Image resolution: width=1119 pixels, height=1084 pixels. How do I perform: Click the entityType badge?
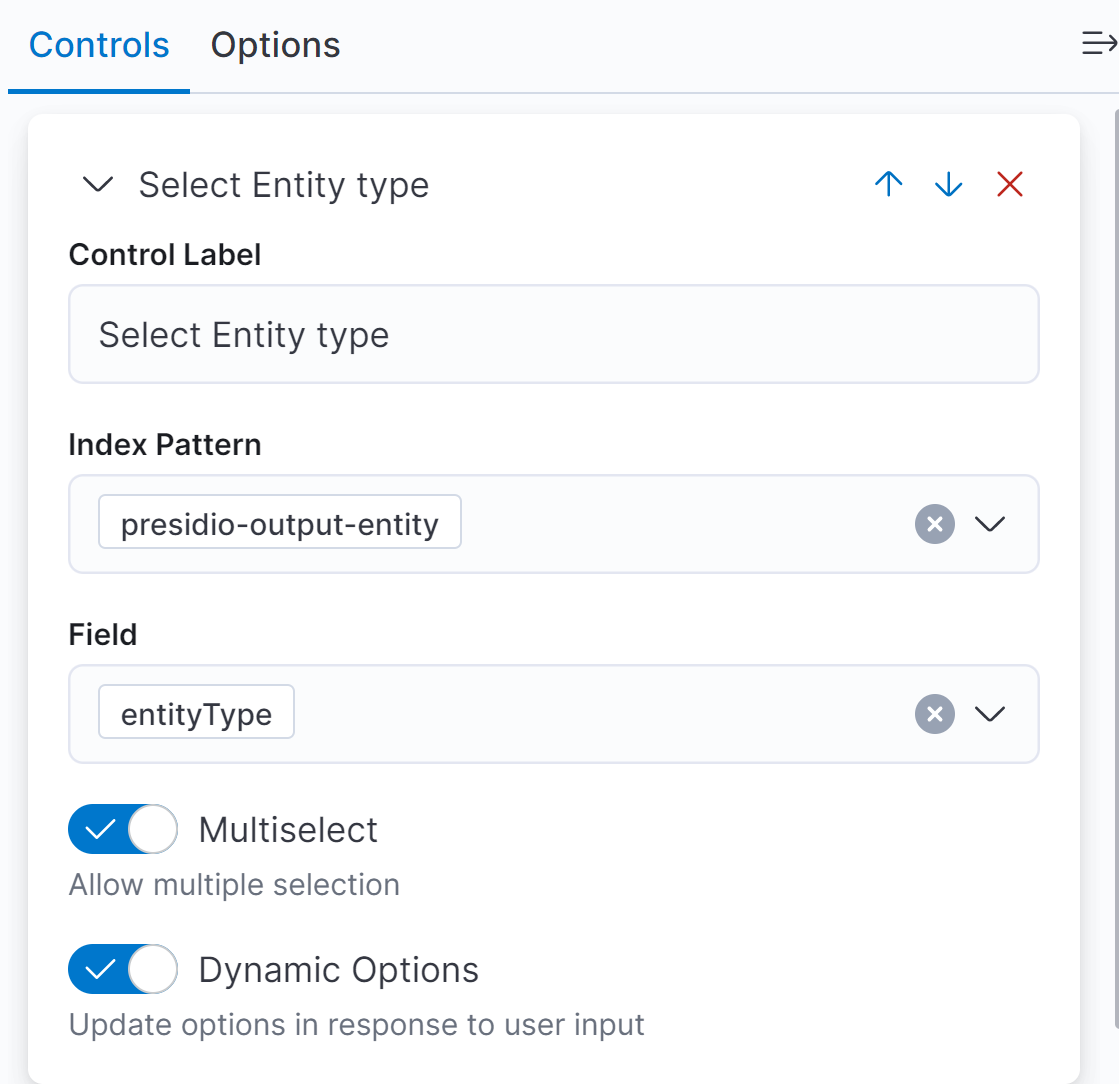click(x=196, y=713)
